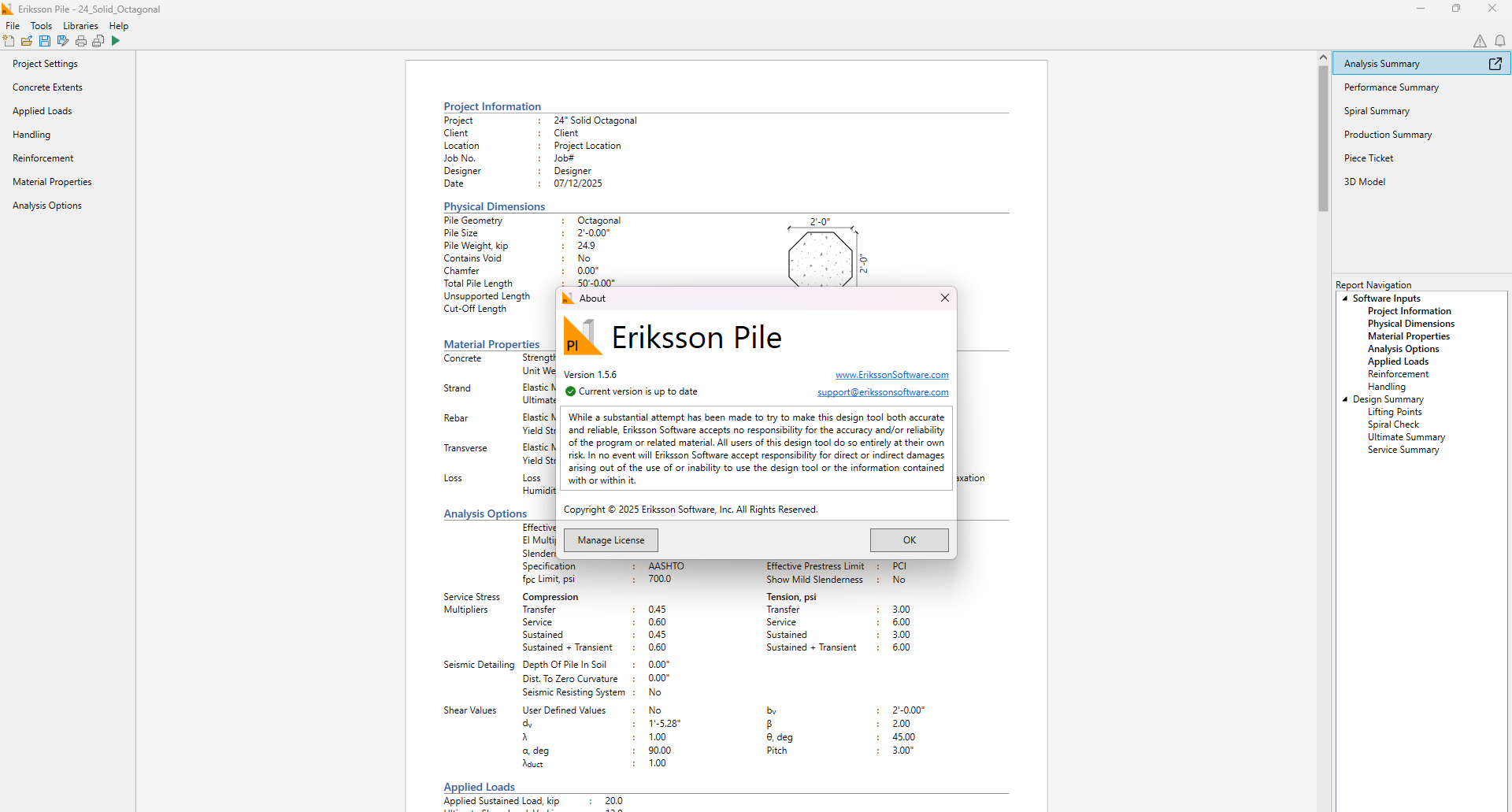Image resolution: width=1512 pixels, height=812 pixels.
Task: Open the Libraries menu
Action: click(80, 26)
